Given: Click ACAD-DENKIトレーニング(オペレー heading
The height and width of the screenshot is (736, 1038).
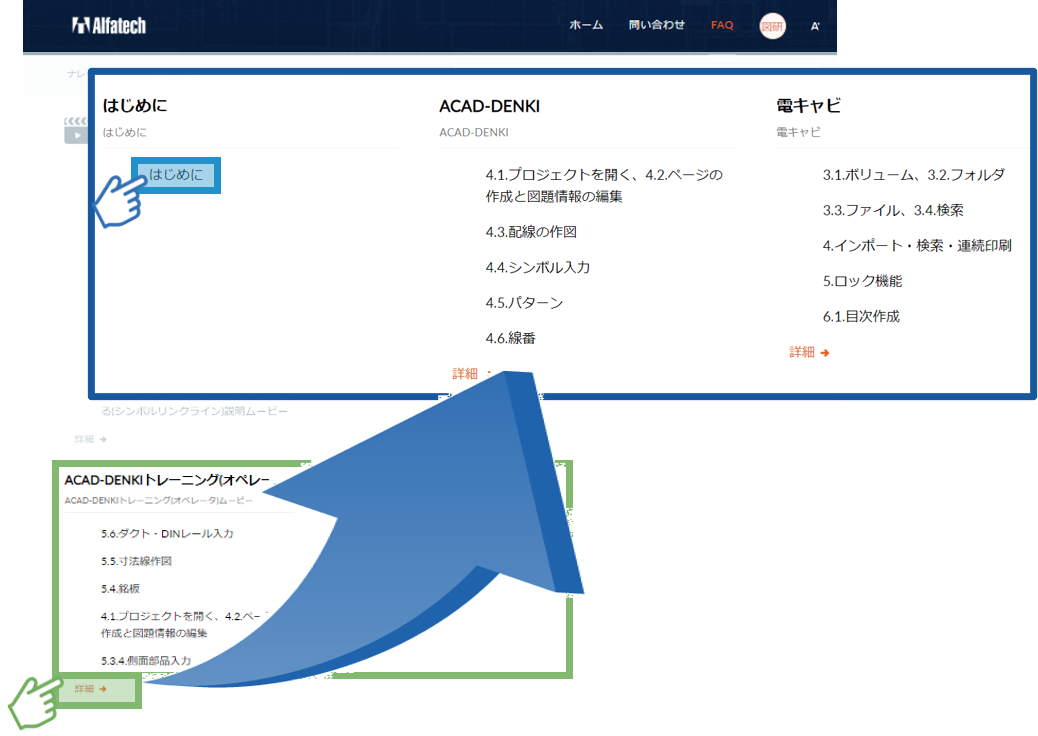Looking at the screenshot, I should (167, 480).
